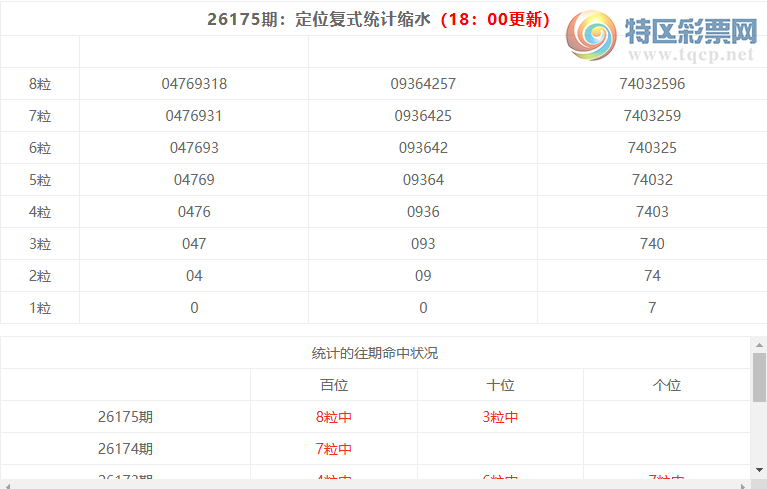Click the red '(18:00更新)' update note
The height and width of the screenshot is (489, 767).
(x=495, y=20)
